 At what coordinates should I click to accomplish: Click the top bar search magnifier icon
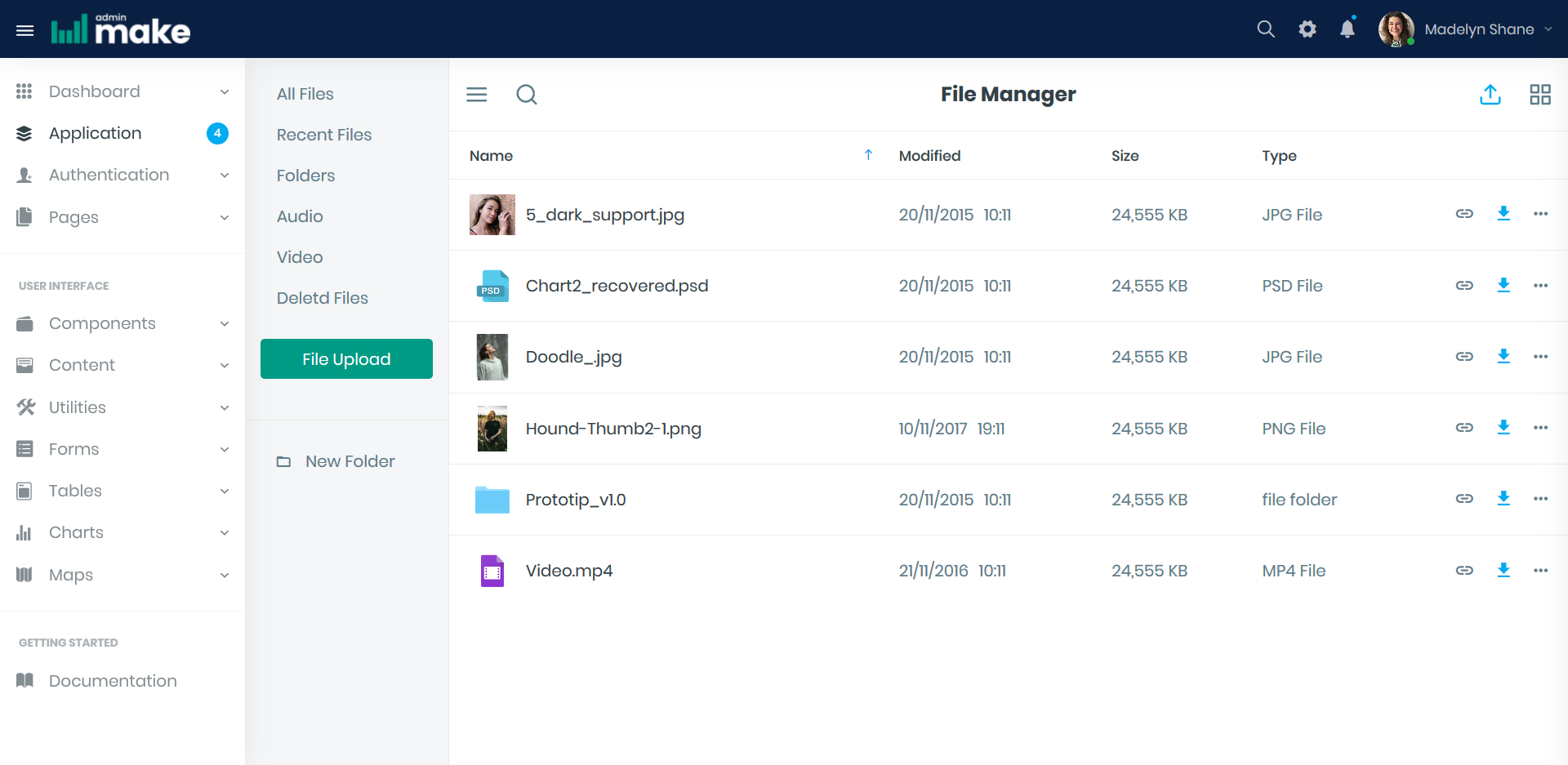1266,29
